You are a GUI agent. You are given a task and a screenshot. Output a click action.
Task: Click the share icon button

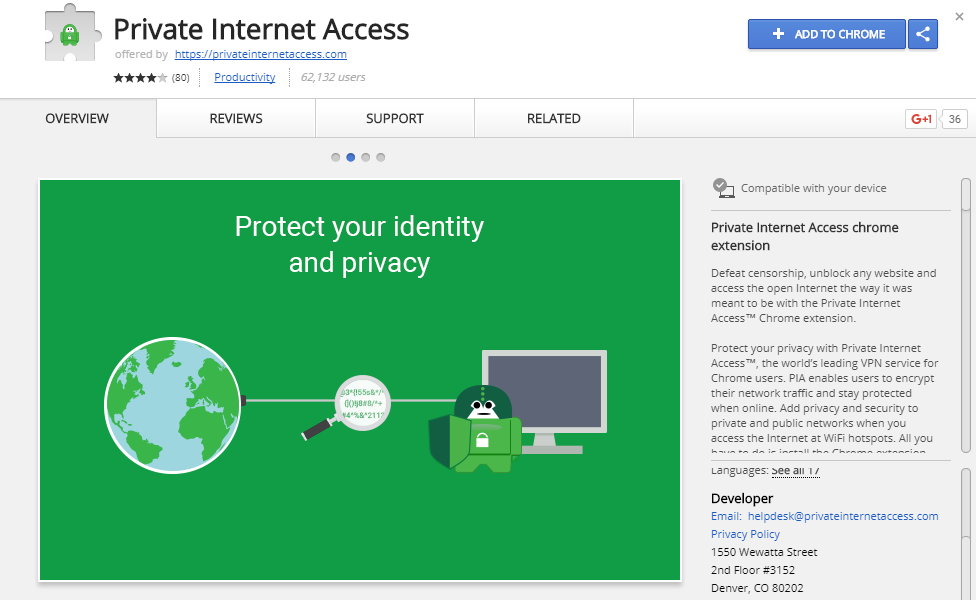point(922,34)
